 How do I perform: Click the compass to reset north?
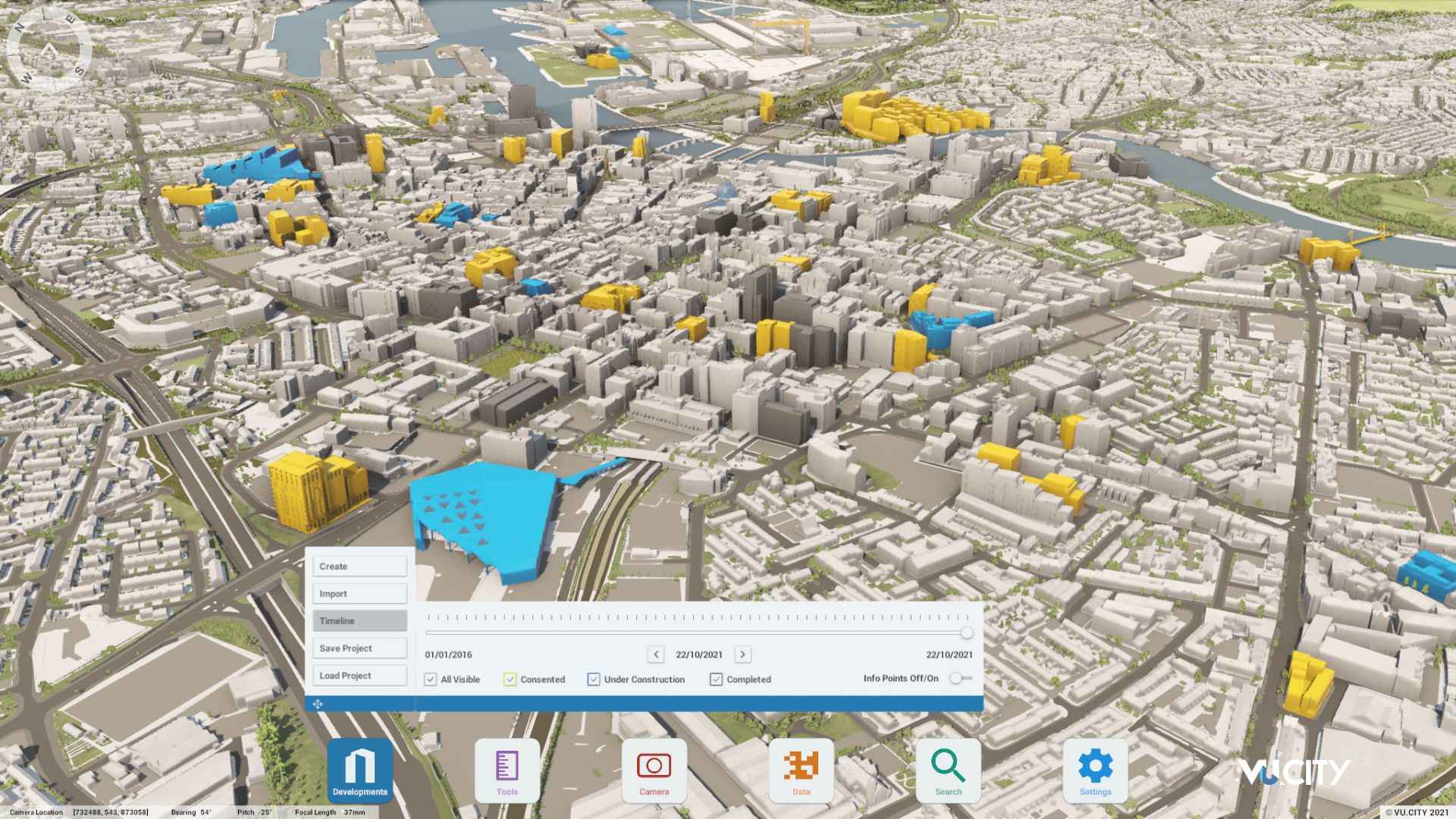[49, 51]
